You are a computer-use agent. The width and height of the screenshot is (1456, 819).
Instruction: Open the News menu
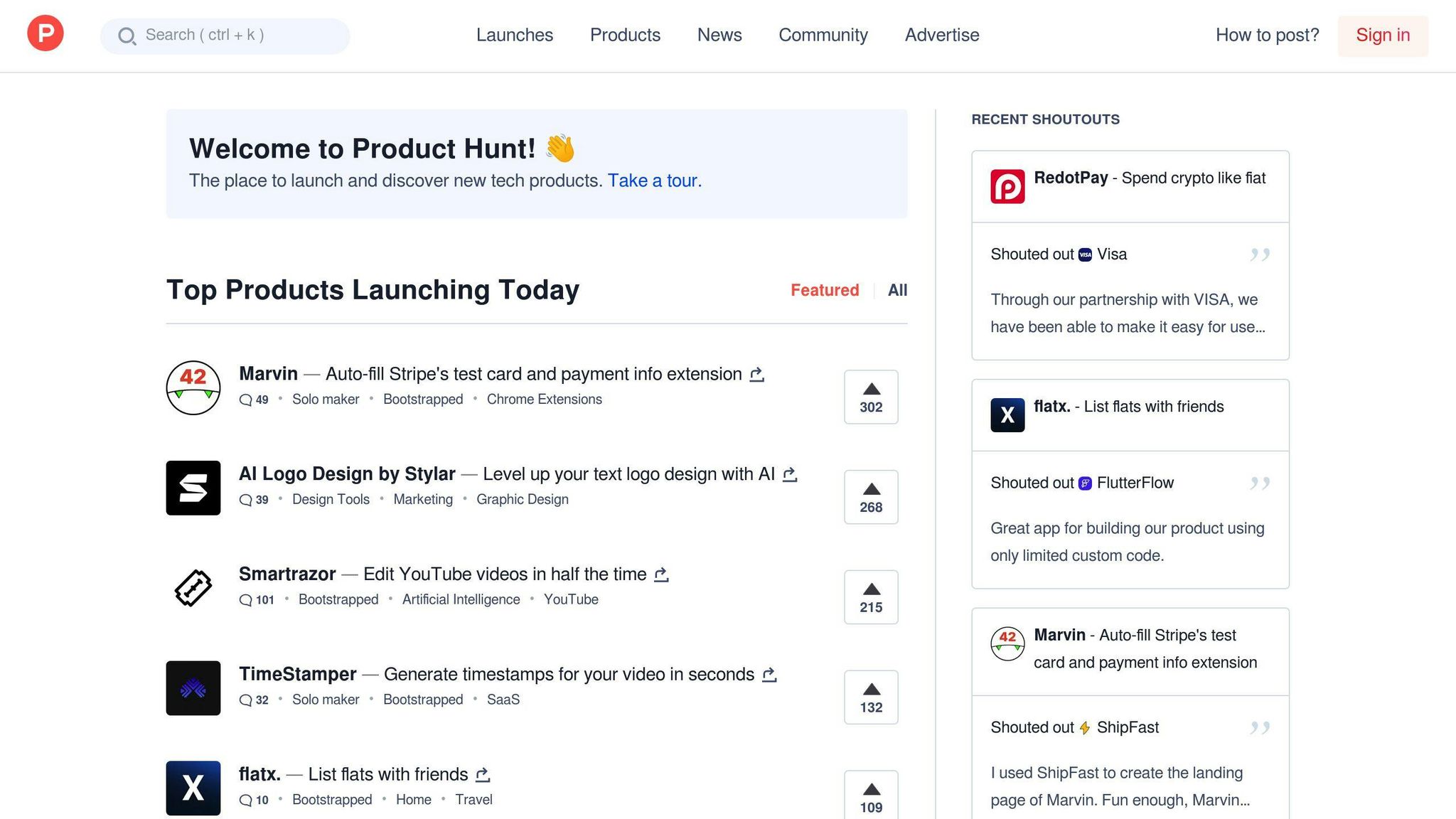click(719, 35)
